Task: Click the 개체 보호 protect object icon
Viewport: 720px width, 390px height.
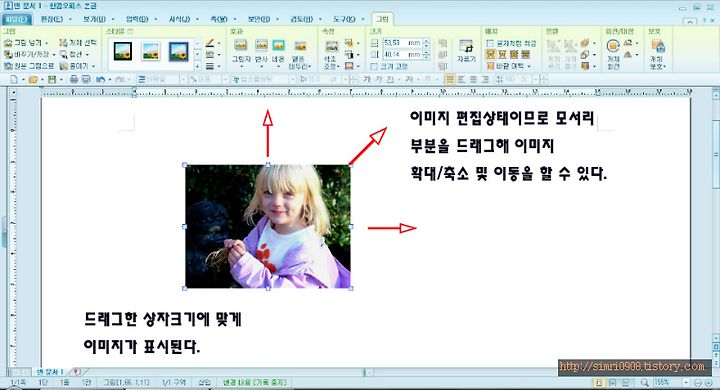Action: [658, 46]
